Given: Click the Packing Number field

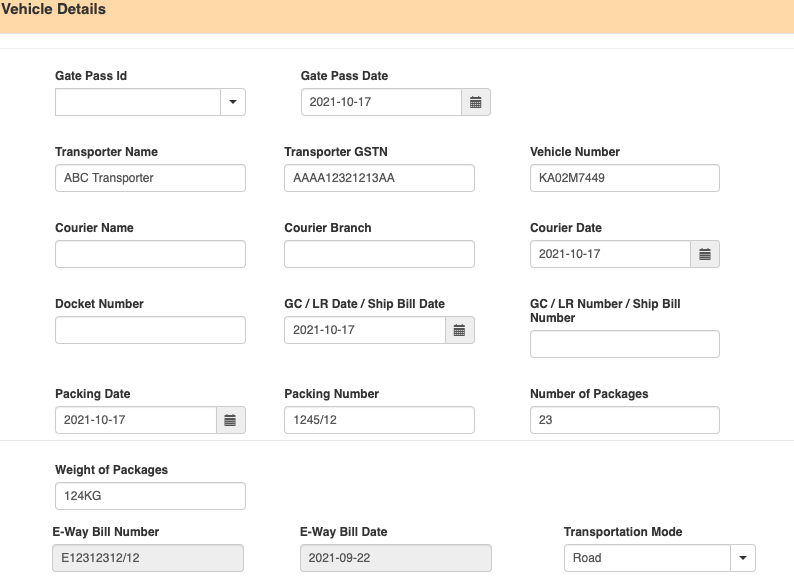Looking at the screenshot, I should (379, 420).
